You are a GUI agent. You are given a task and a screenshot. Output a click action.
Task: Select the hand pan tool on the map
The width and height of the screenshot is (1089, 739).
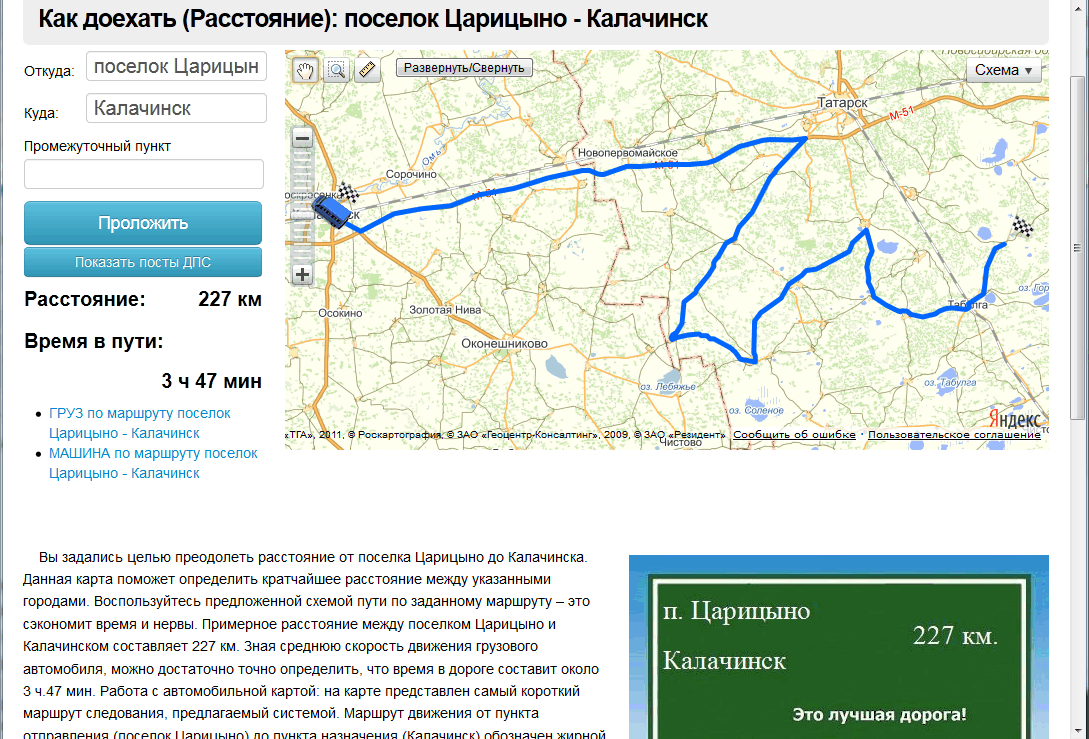(304, 69)
